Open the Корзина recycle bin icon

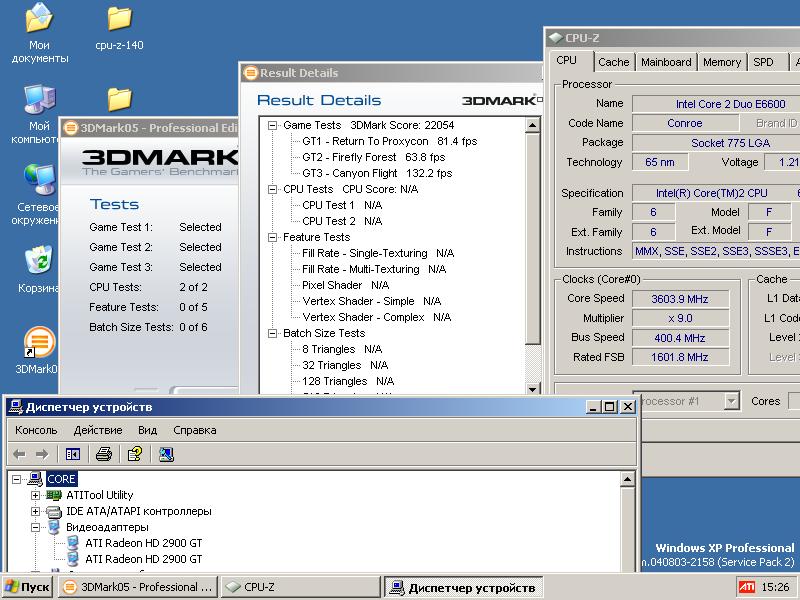coord(39,260)
